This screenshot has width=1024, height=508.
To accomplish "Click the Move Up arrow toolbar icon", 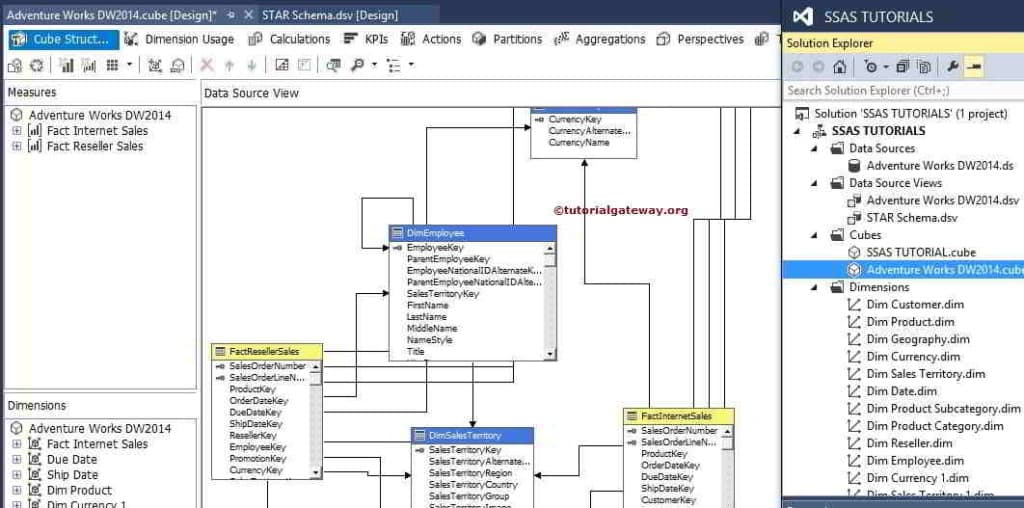I will tap(229, 65).
